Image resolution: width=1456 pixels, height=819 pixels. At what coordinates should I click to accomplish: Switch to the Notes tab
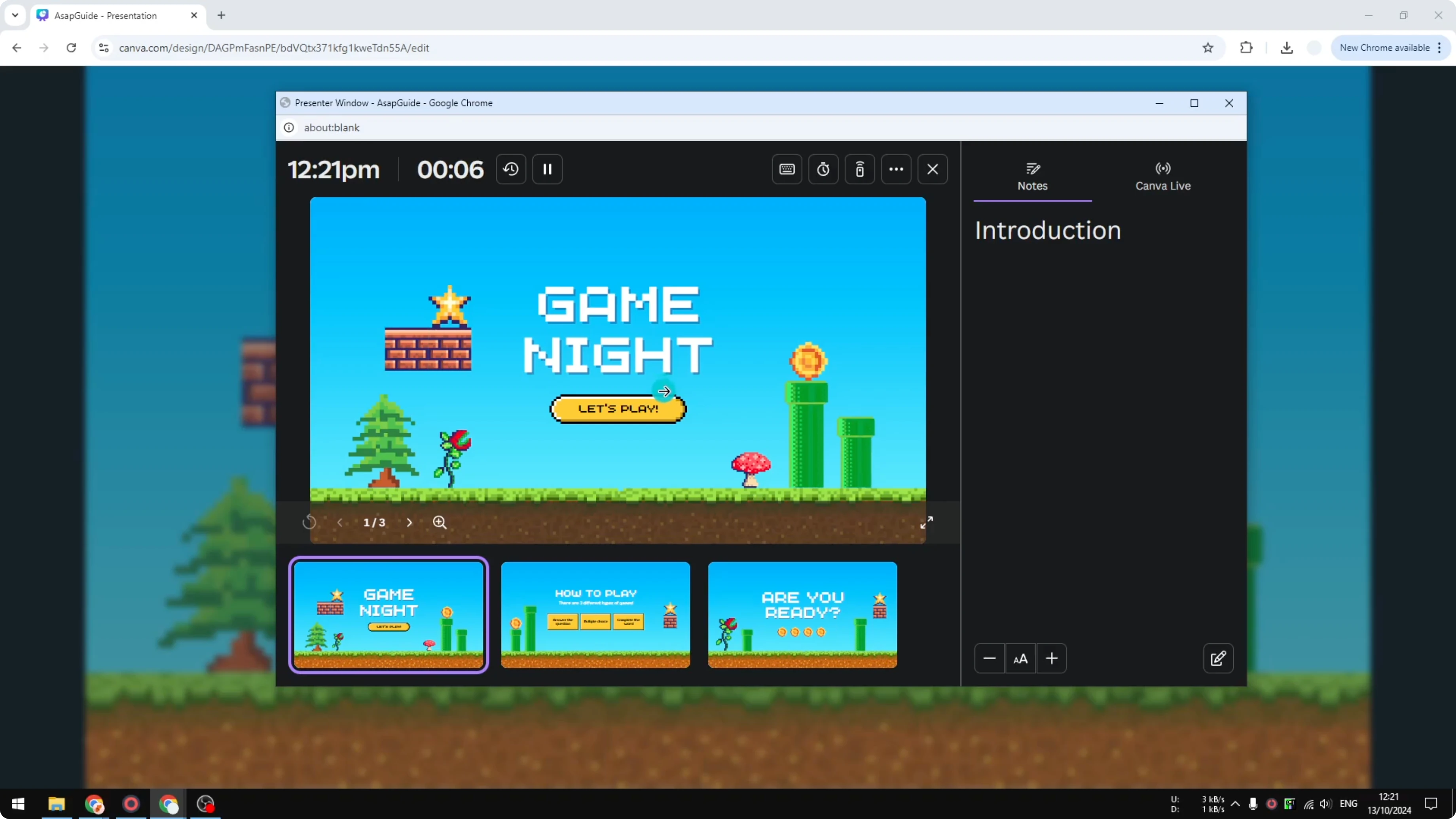point(1032,176)
